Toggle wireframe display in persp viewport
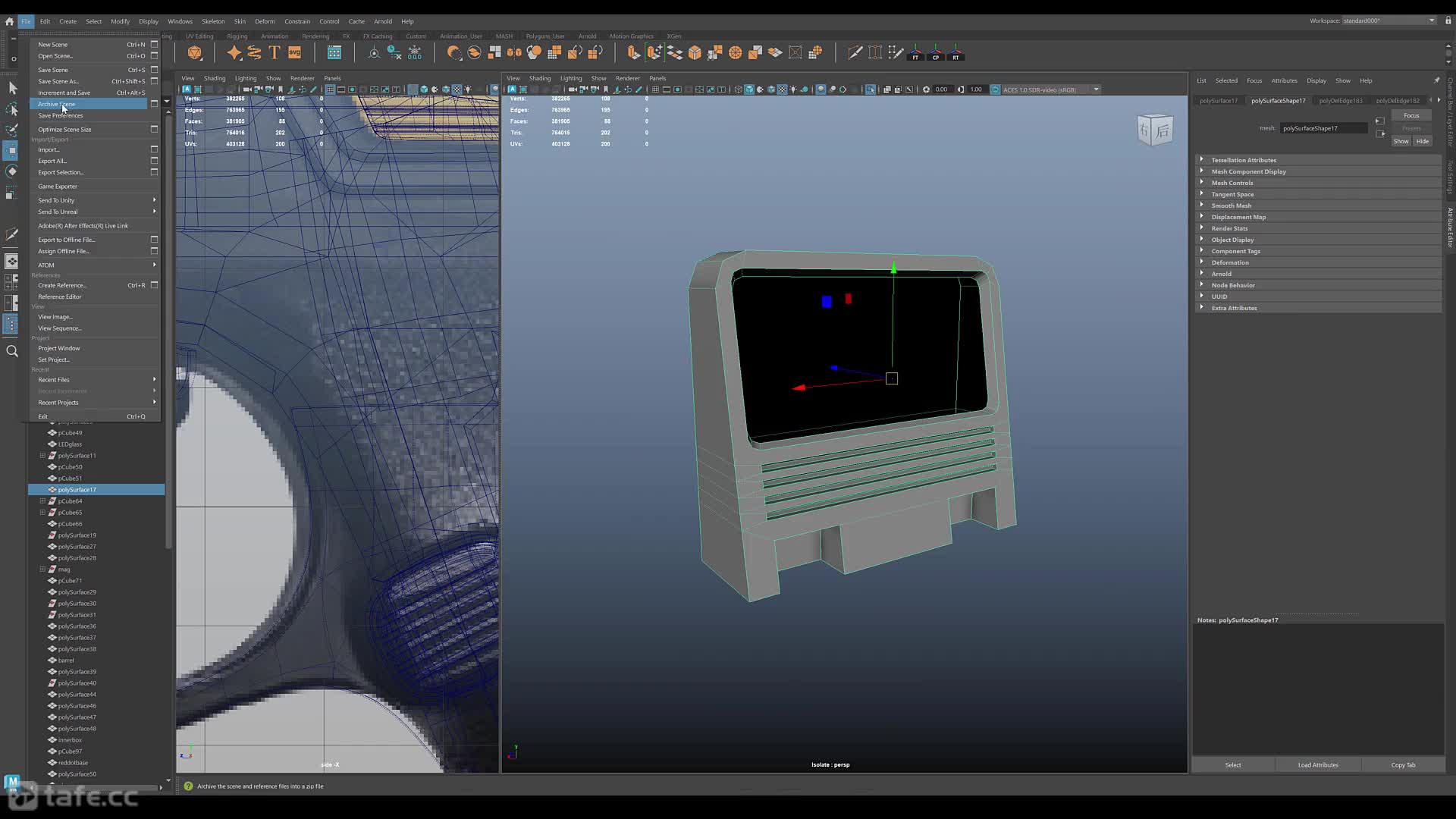Image resolution: width=1456 pixels, height=819 pixels. point(738,89)
